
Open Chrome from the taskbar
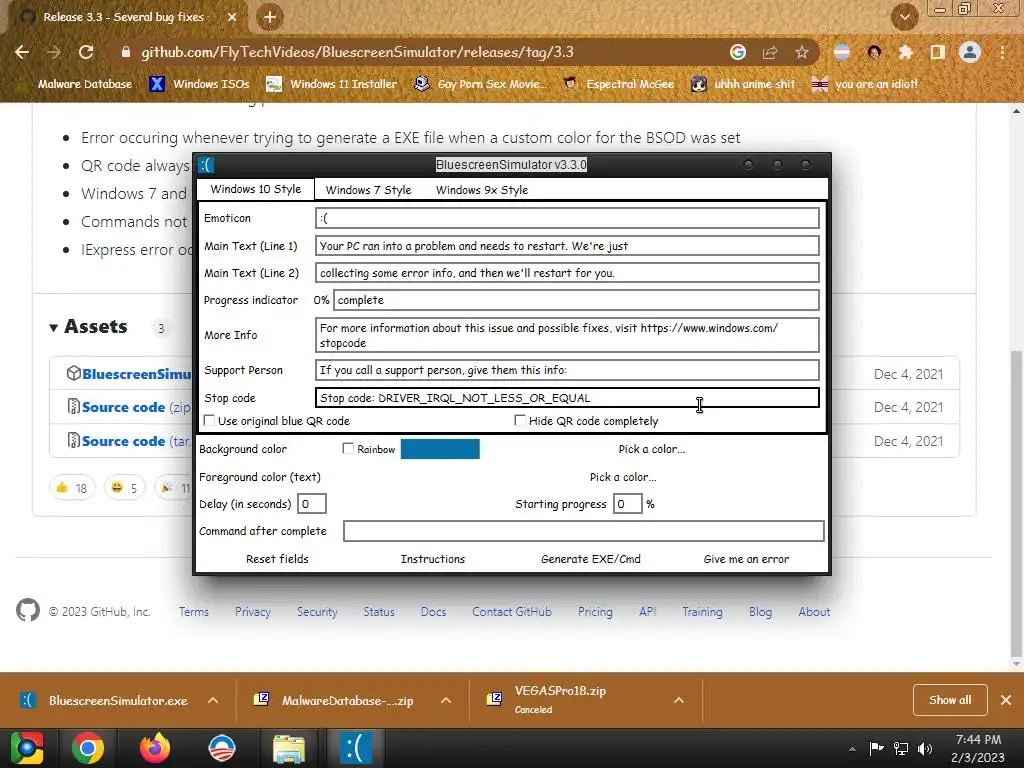click(88, 748)
